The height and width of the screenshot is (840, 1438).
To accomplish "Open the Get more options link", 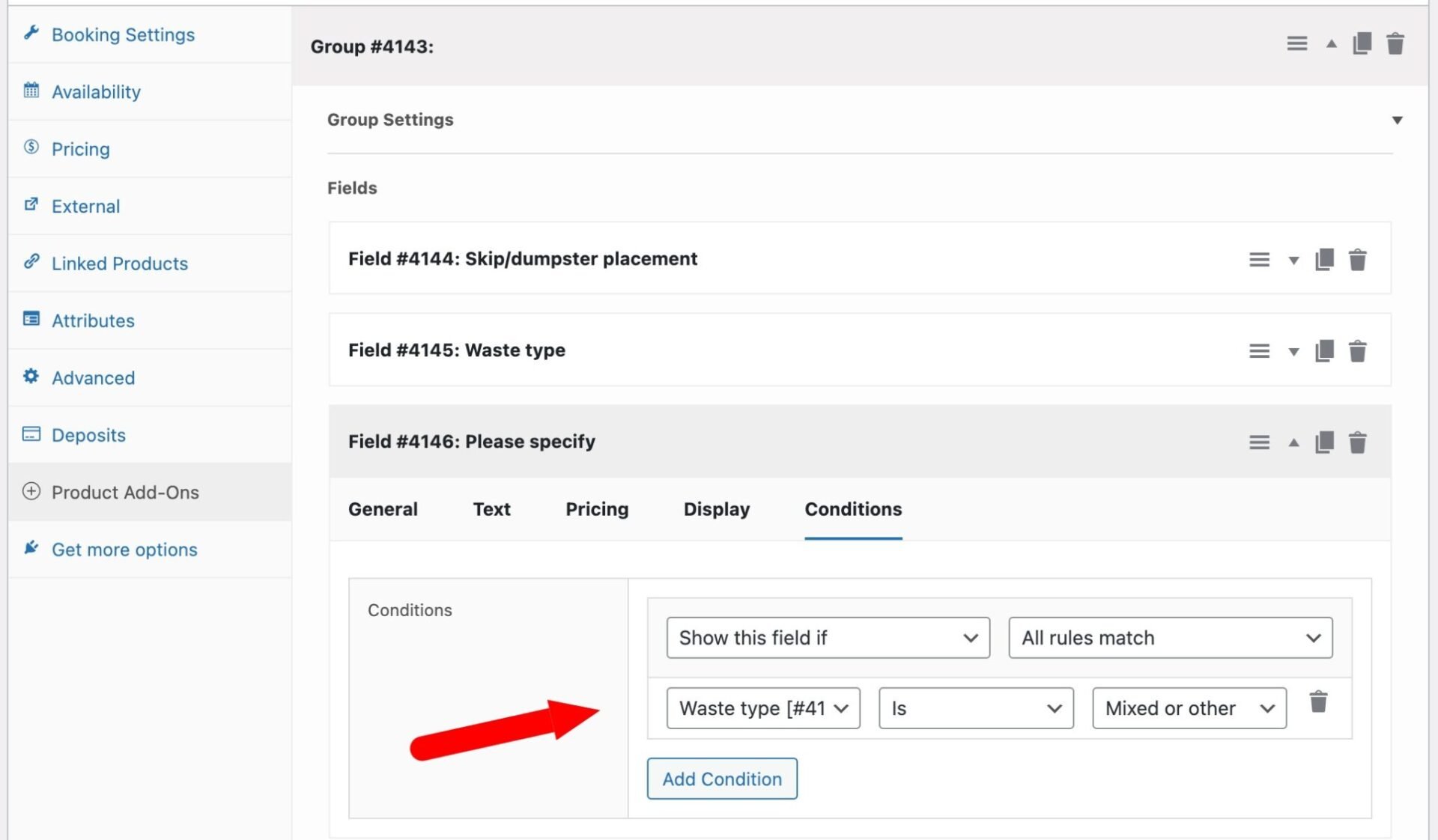I will [124, 549].
